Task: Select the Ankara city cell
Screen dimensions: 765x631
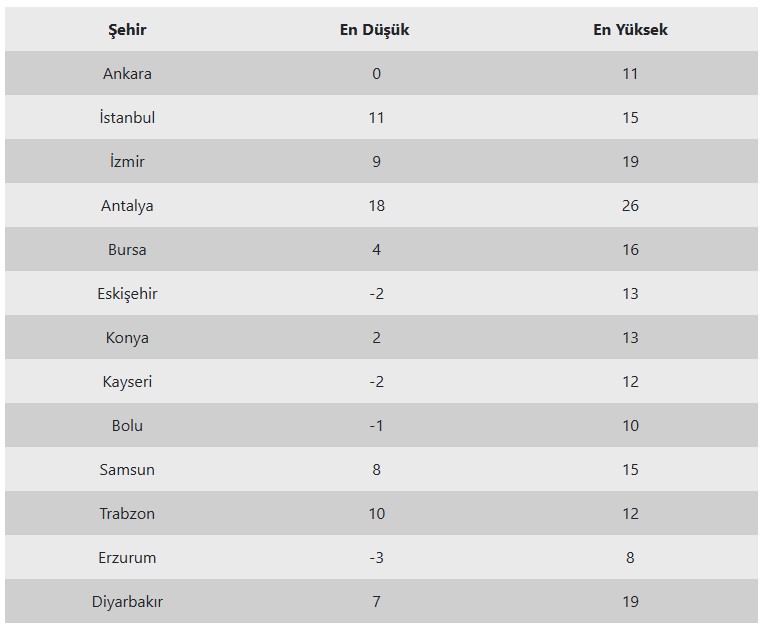Action: point(127,74)
